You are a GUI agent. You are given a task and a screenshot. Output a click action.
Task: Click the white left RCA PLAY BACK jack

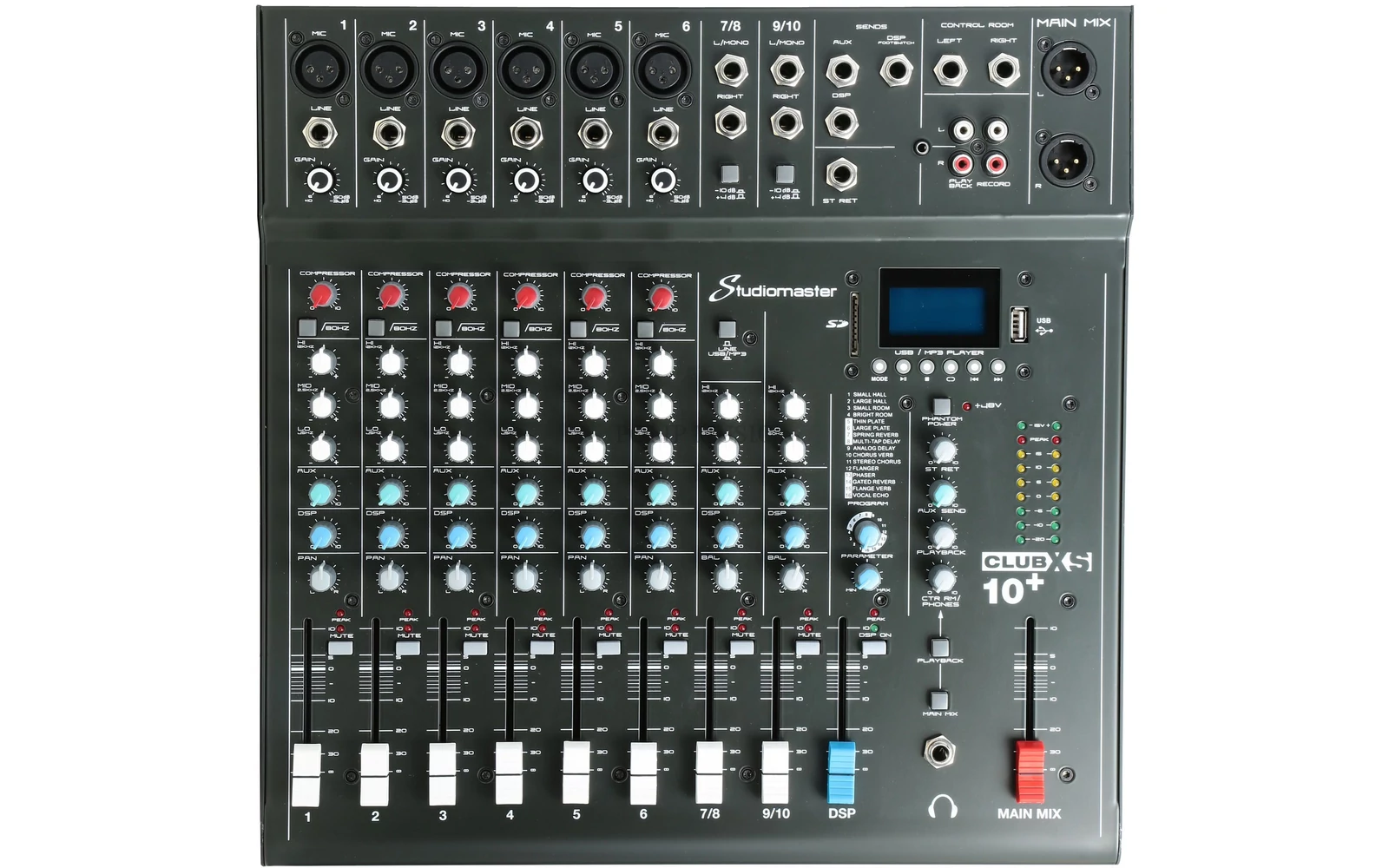pyautogui.click(x=963, y=131)
